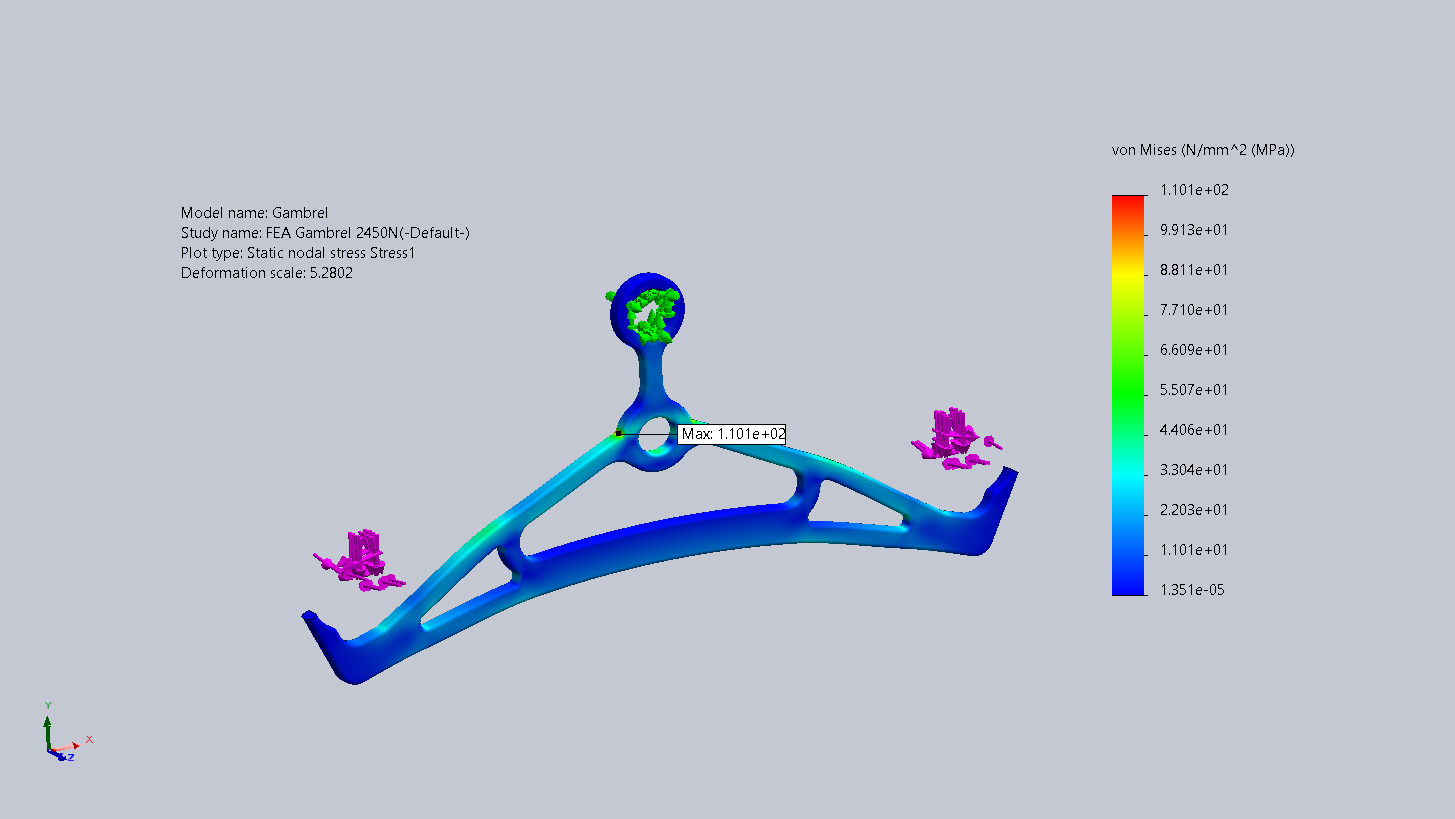This screenshot has width=1455, height=819.
Task: Click the Deformation scale: 5.2802 text
Action: coord(266,273)
